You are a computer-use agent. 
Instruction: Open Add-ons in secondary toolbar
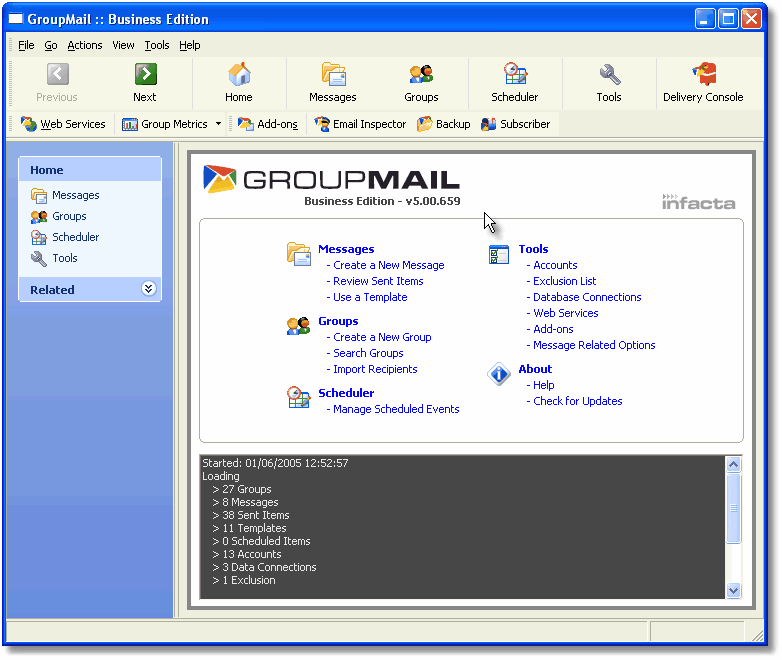pos(268,124)
